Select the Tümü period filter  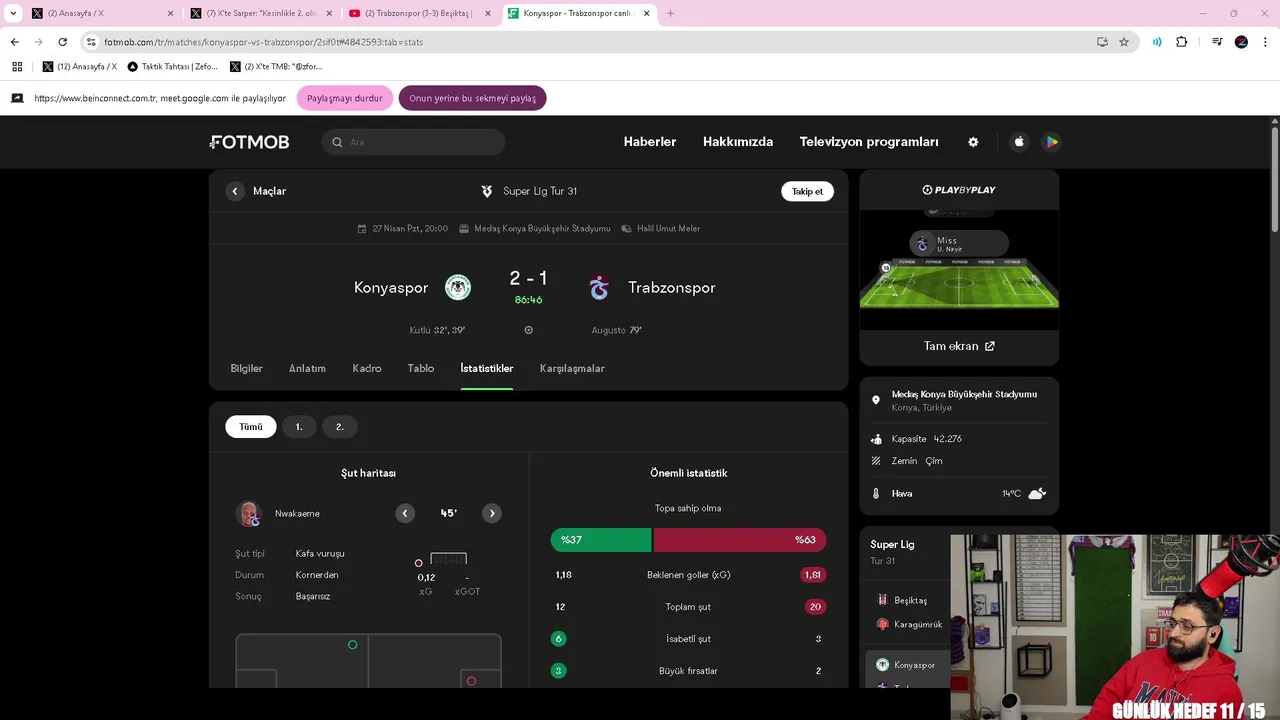point(251,427)
